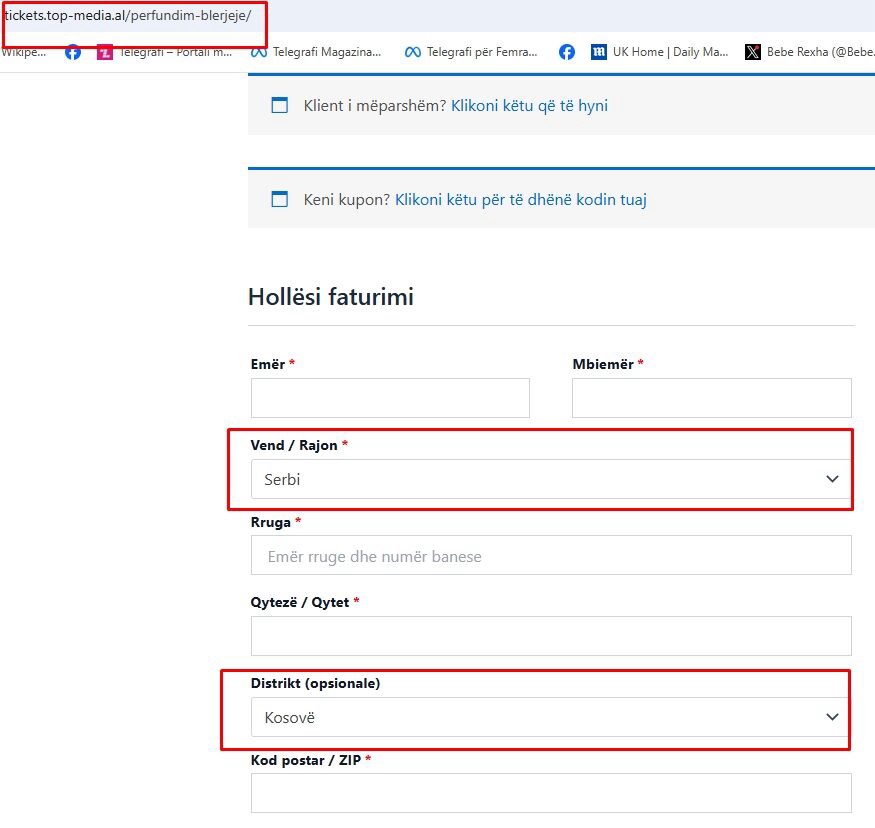875x828 pixels.
Task: Click the window icon beside 'Klient i mëparshëm?'
Action: [x=280, y=105]
